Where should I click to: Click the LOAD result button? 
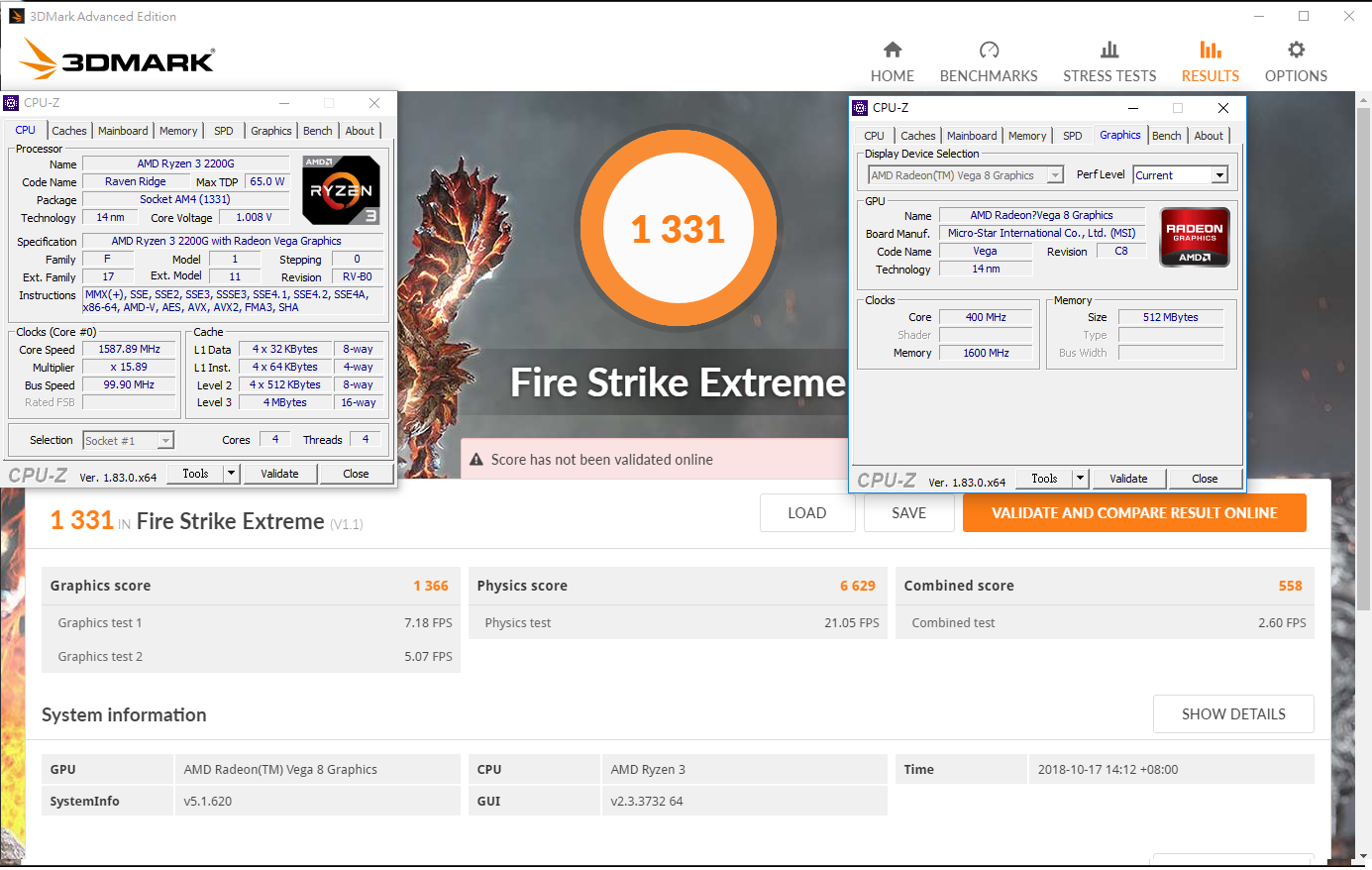[x=807, y=513]
